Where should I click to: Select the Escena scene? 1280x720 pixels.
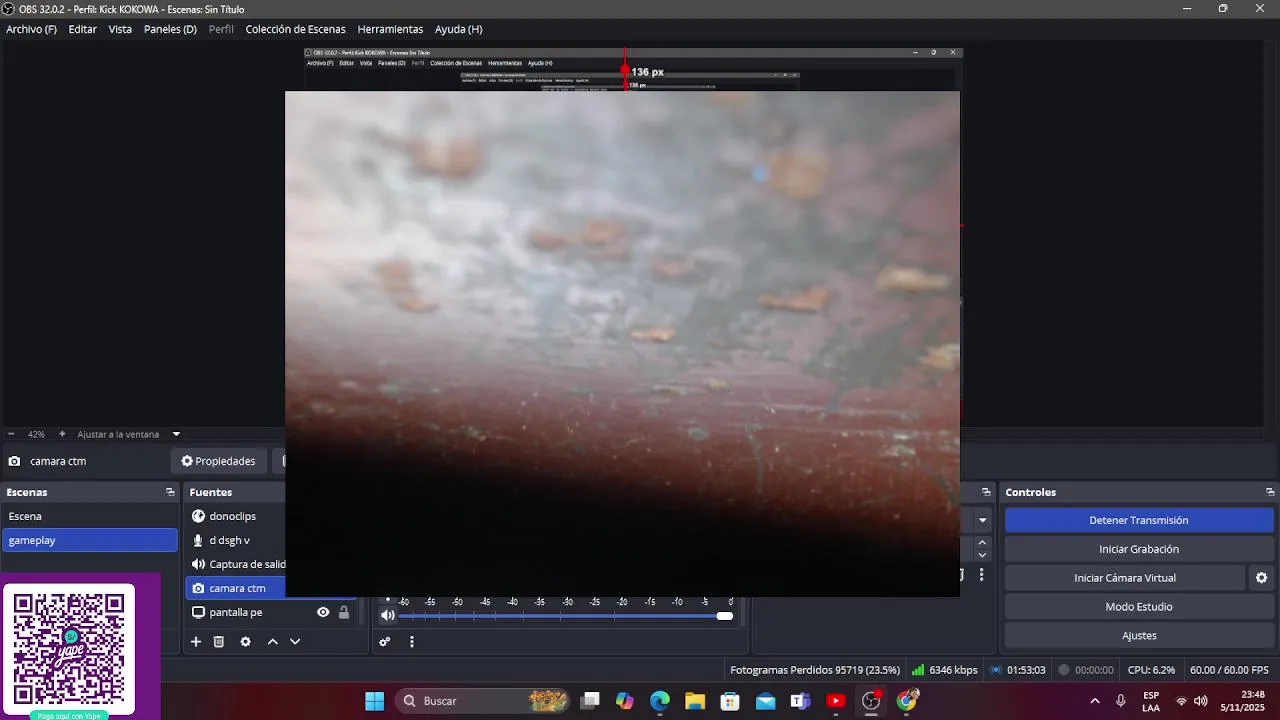point(90,516)
